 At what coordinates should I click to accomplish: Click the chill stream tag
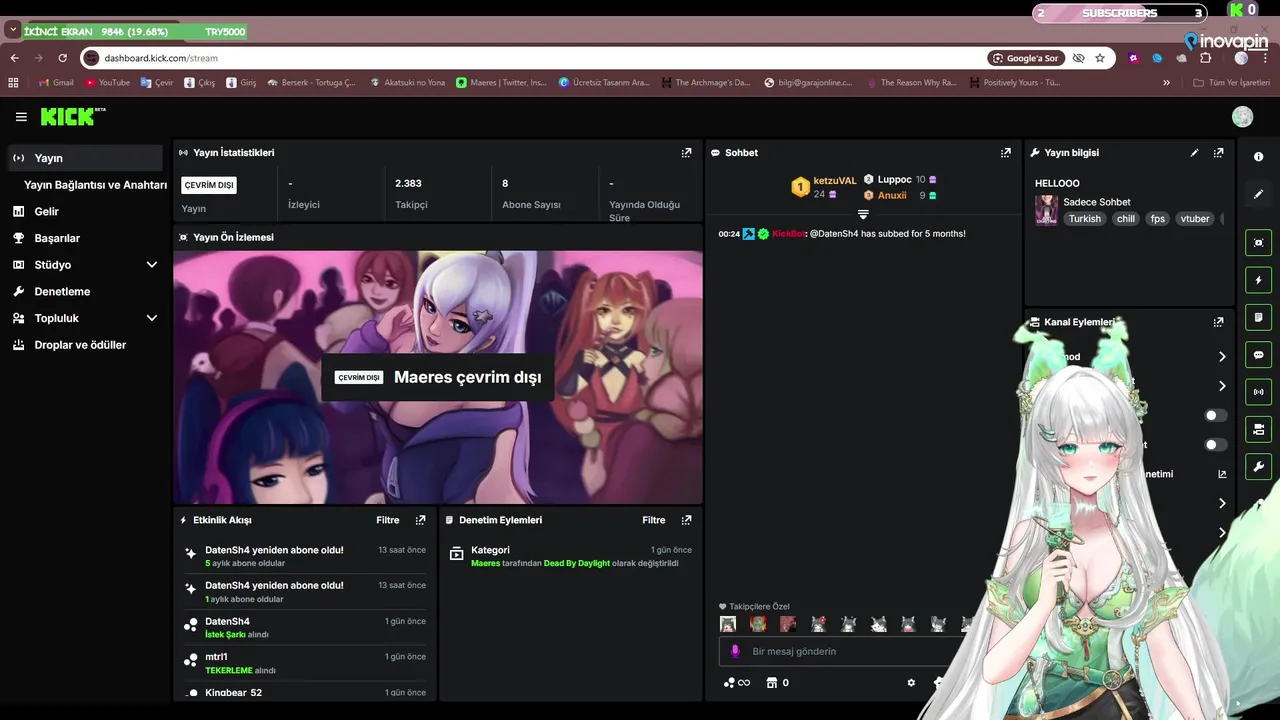coord(1126,219)
